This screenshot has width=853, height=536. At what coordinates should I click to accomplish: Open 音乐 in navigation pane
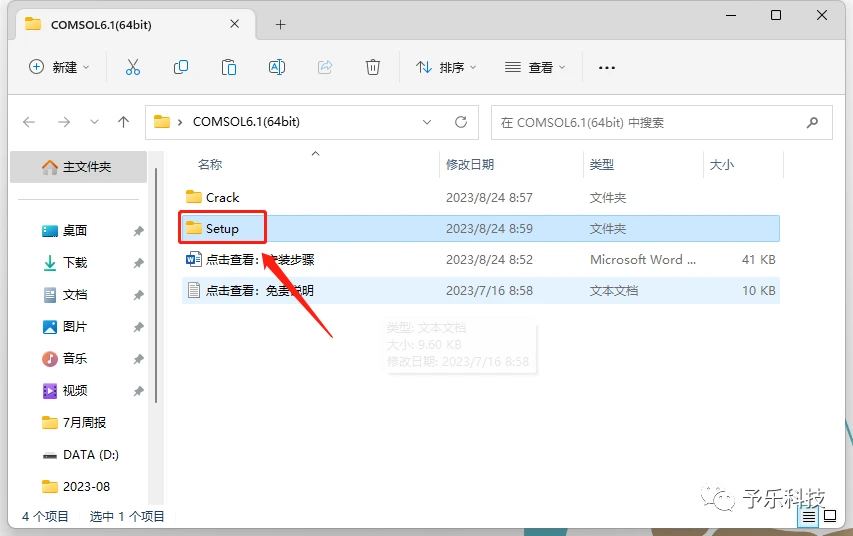(75, 359)
